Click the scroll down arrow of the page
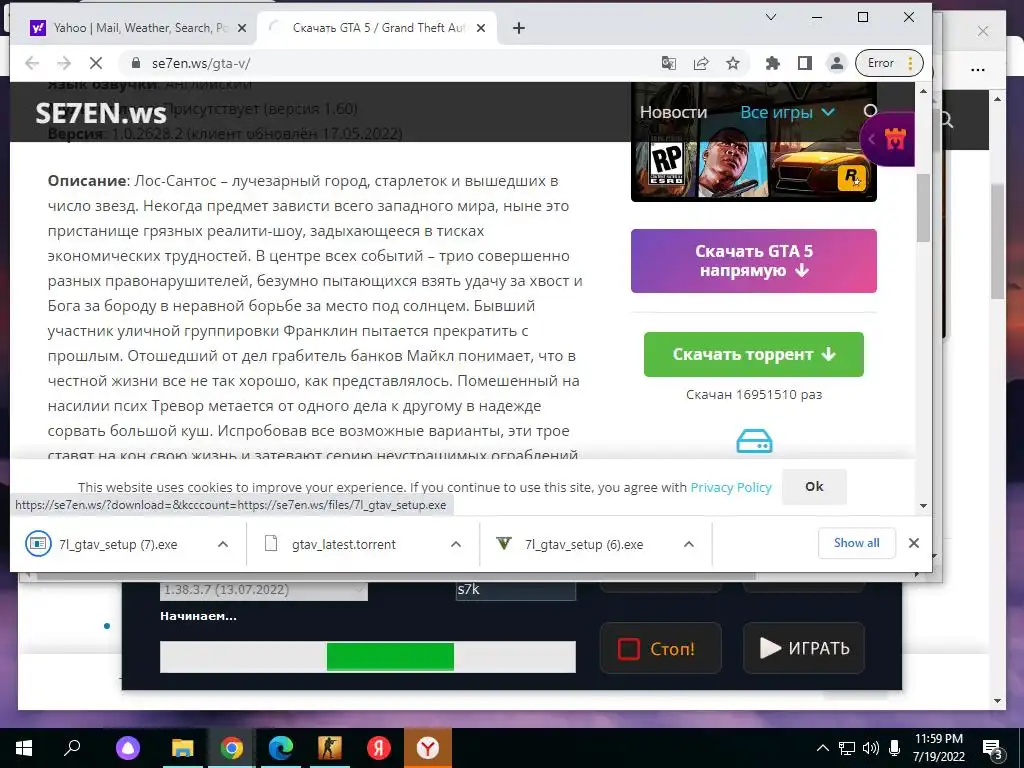The image size is (1024, 768). 923,505
